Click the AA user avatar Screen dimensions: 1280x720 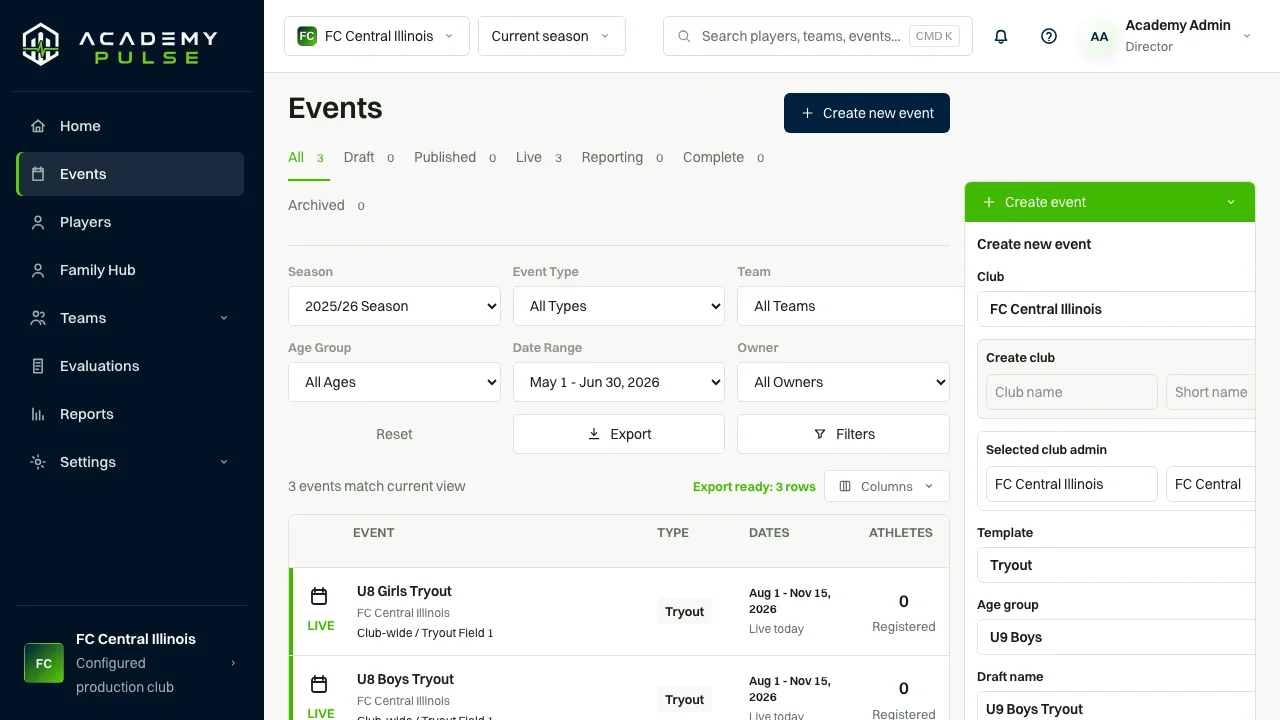click(x=1099, y=36)
